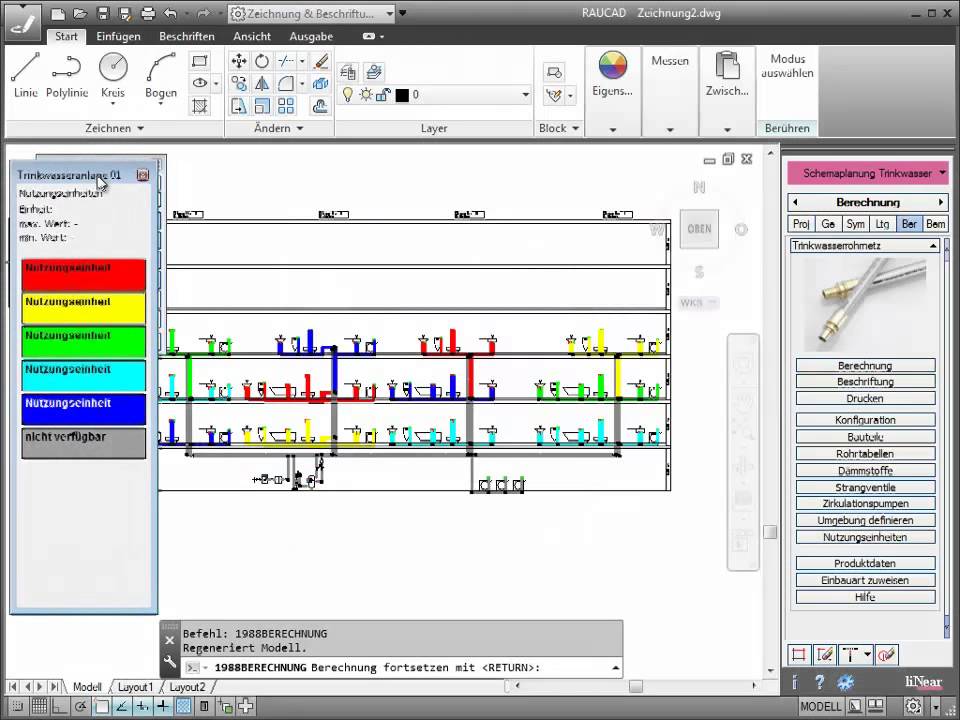Click the command line wrench icon
The image size is (960, 720).
170,662
